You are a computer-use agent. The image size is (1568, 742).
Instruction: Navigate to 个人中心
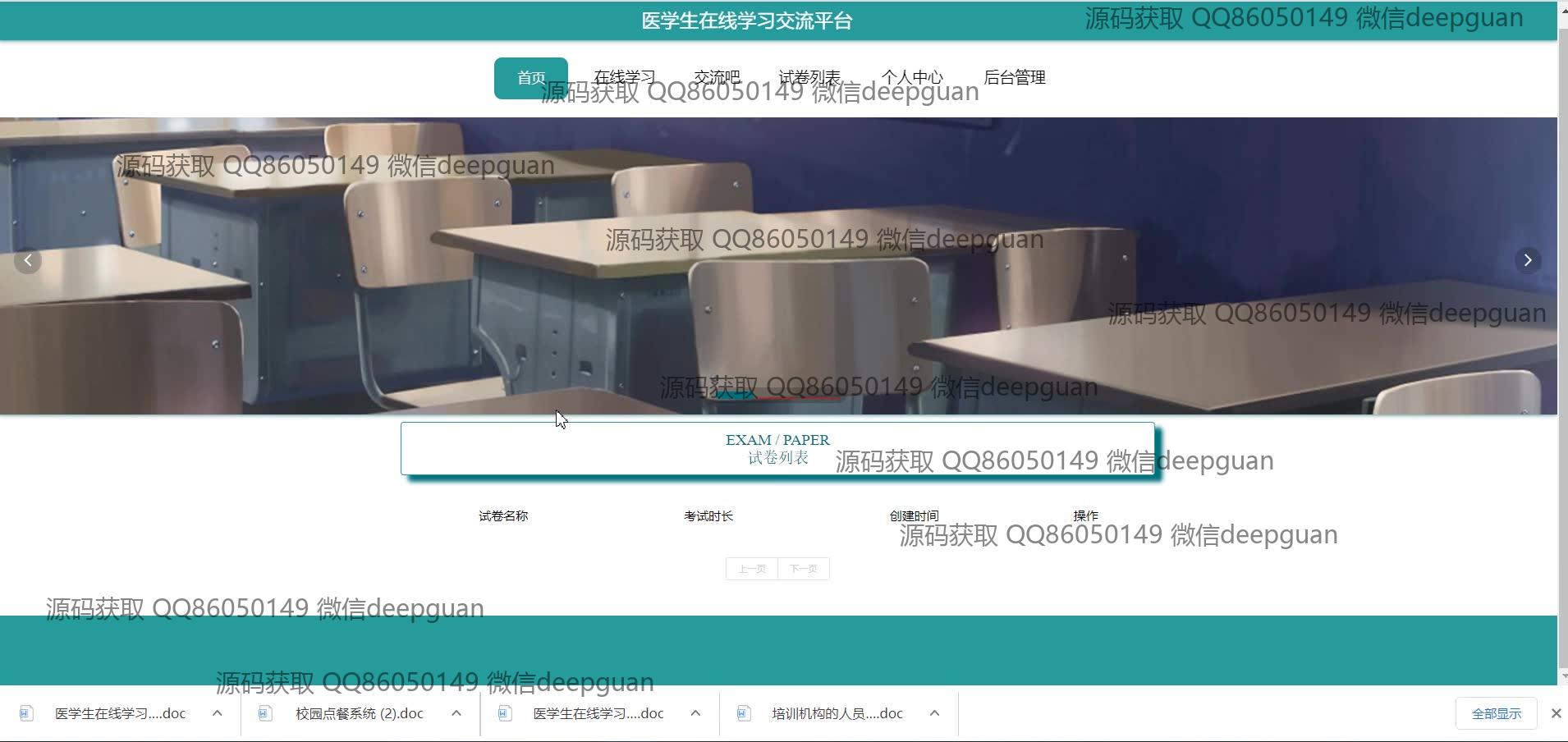911,77
